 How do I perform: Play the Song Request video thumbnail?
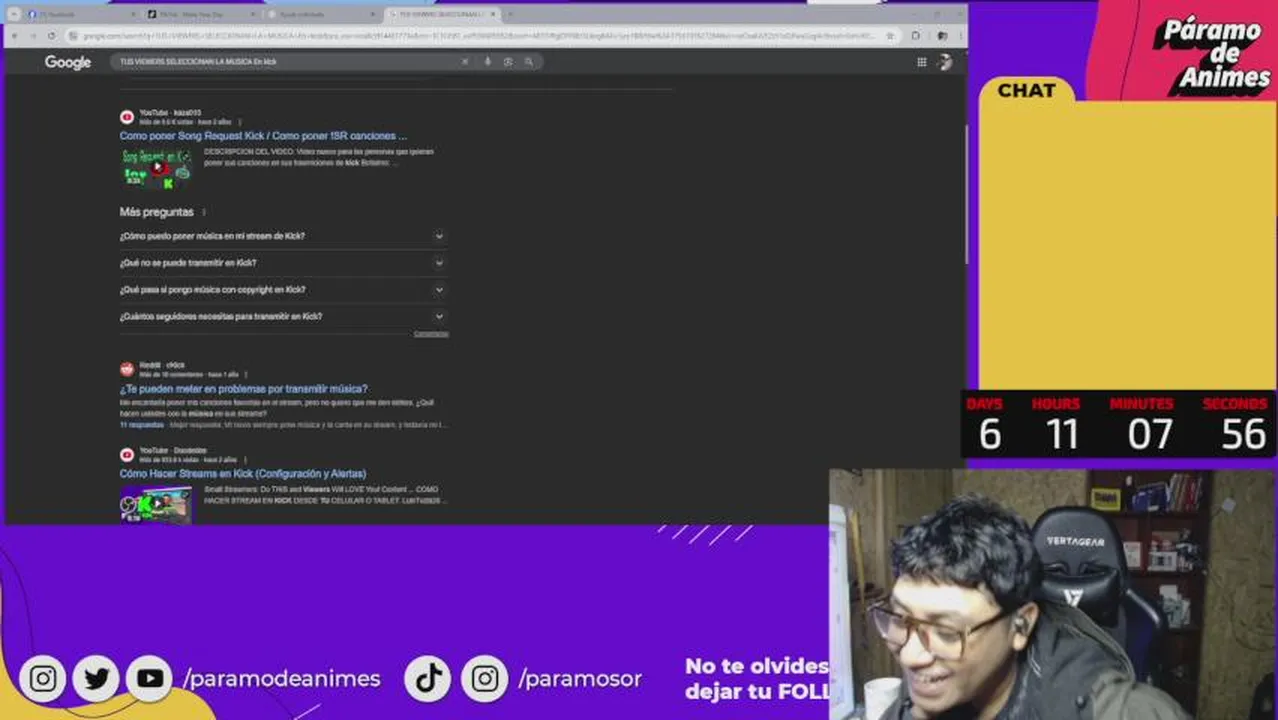pos(156,168)
